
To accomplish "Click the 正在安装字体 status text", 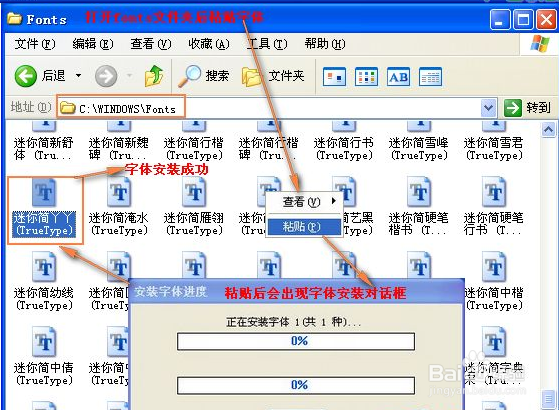I will (293, 322).
